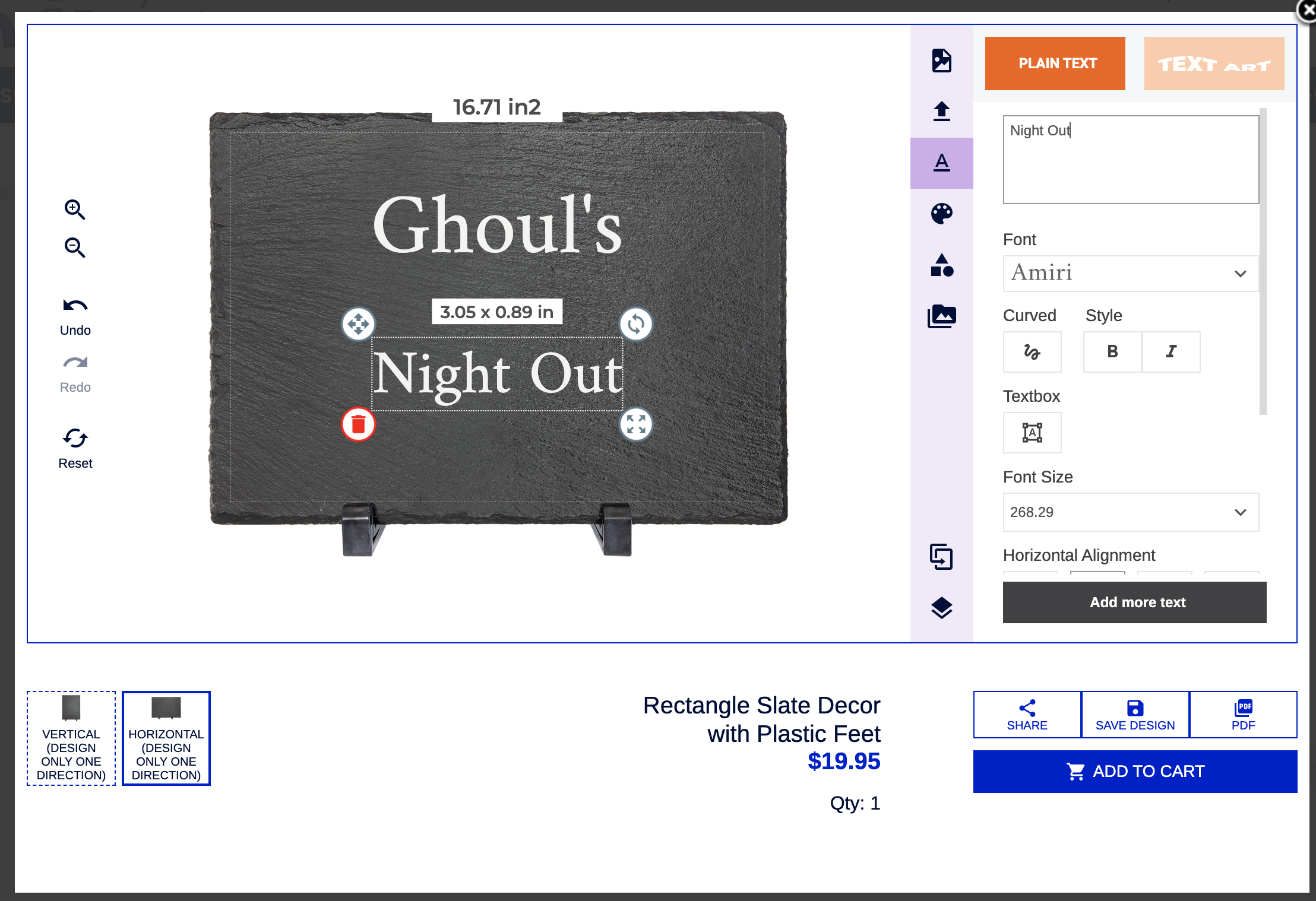Duplicate the current design

942,557
